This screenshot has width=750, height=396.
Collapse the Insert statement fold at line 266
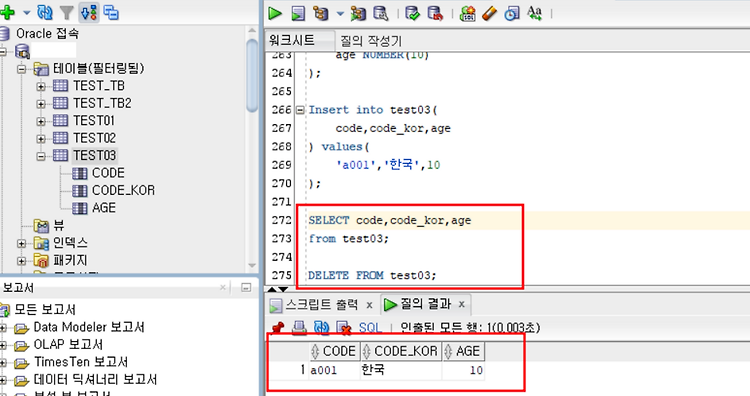300,110
